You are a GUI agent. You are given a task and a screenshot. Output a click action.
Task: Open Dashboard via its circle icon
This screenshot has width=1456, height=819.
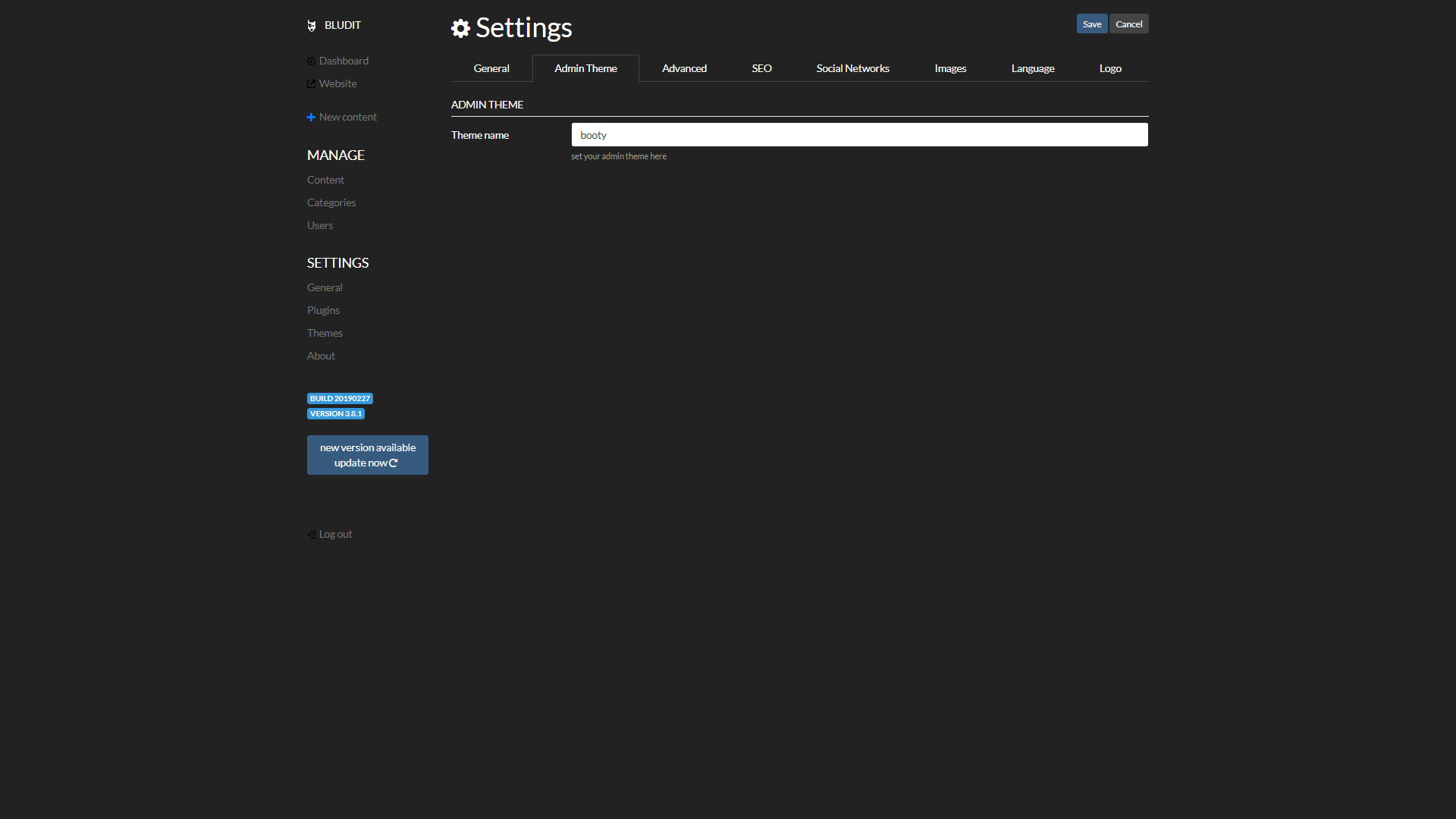pyautogui.click(x=311, y=61)
